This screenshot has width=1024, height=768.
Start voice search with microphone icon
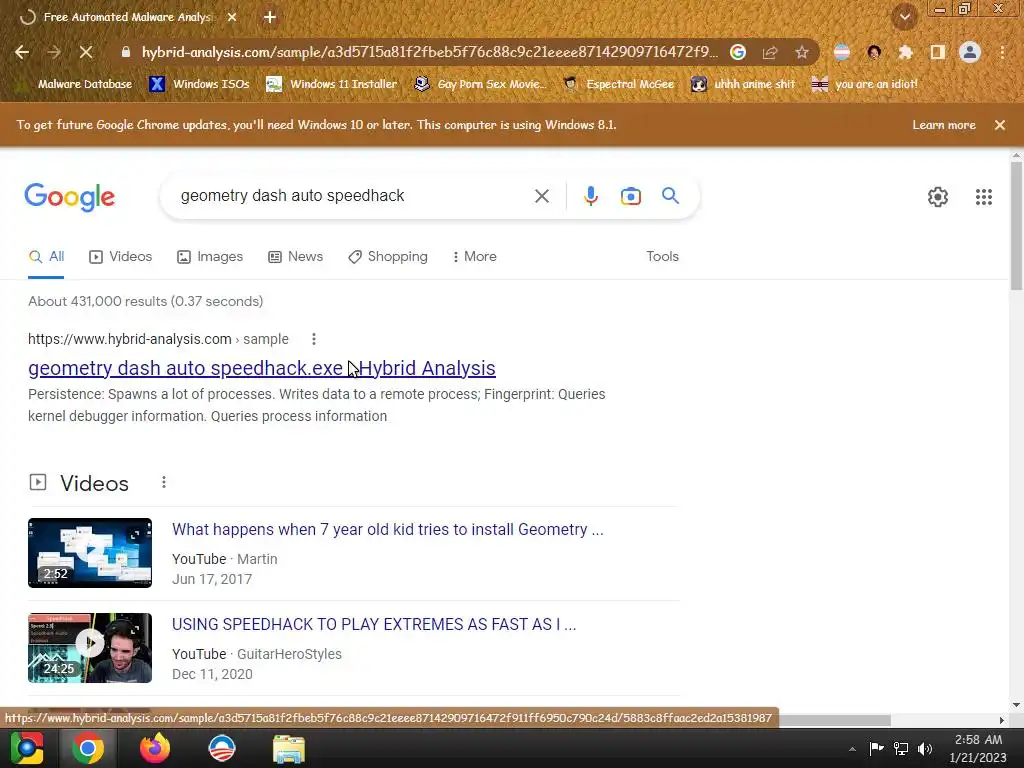click(x=590, y=196)
